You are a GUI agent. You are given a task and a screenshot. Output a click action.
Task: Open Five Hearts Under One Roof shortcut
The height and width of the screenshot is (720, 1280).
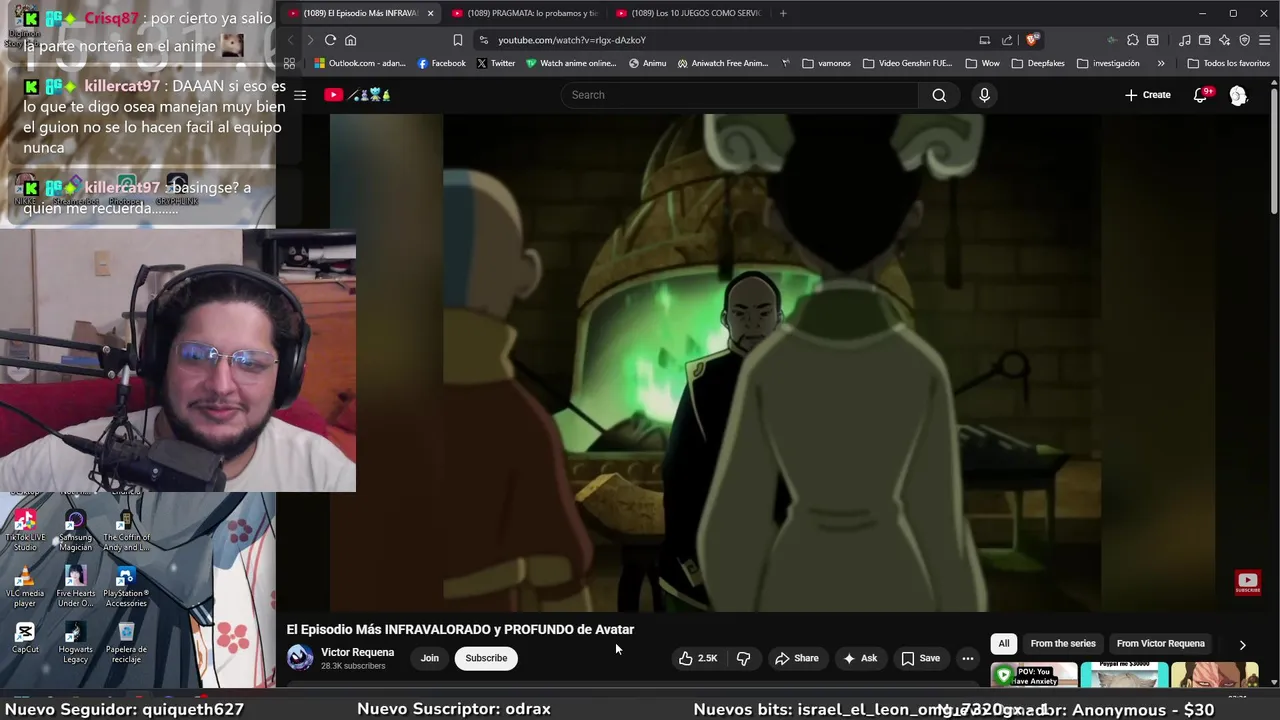(x=75, y=587)
